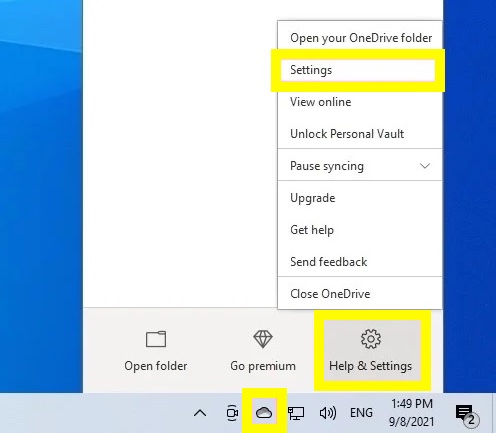Click the speaker volume icon
Image resolution: width=496 pixels, height=433 pixels.
click(x=328, y=413)
